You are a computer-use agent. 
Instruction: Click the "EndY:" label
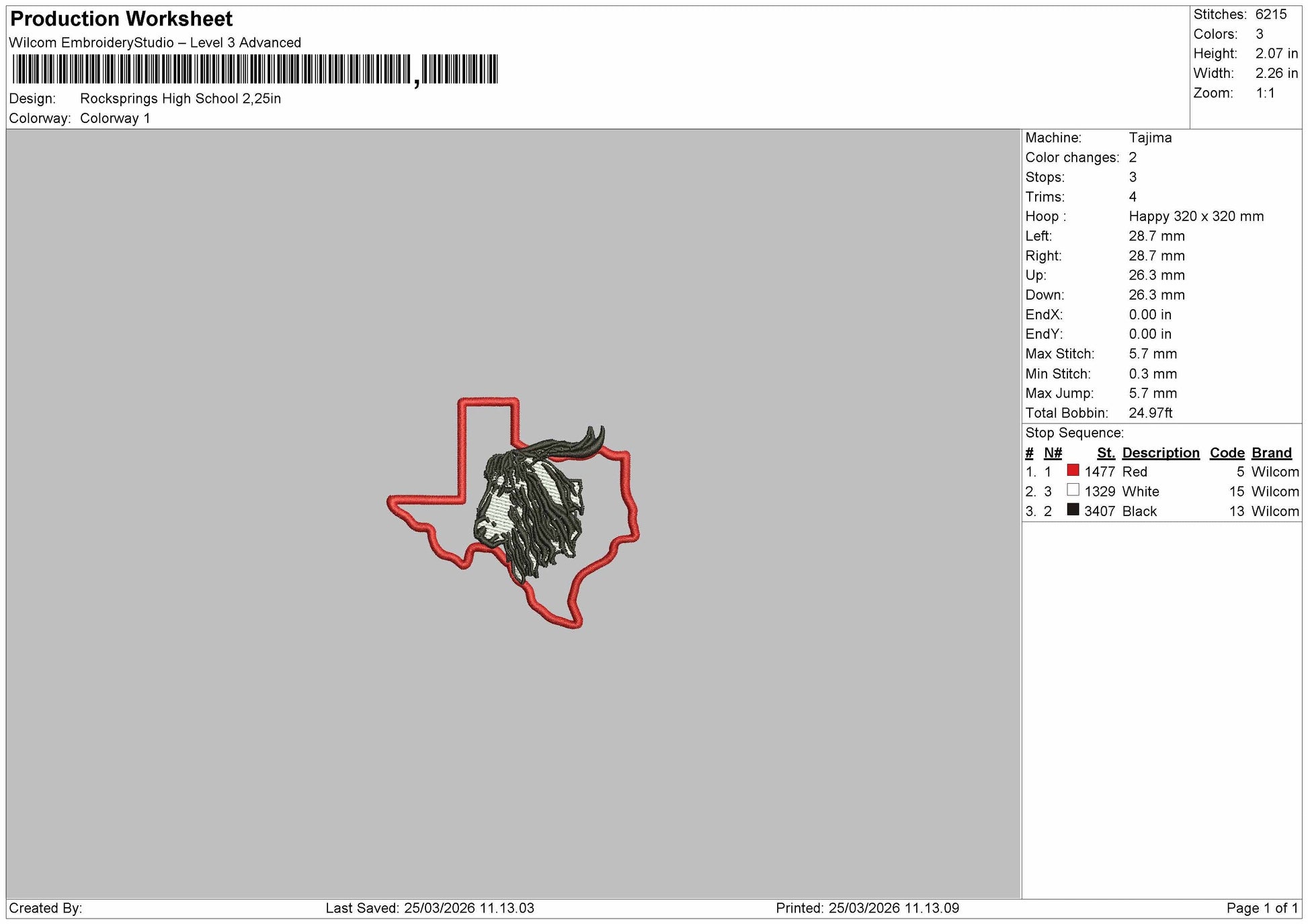click(1044, 334)
